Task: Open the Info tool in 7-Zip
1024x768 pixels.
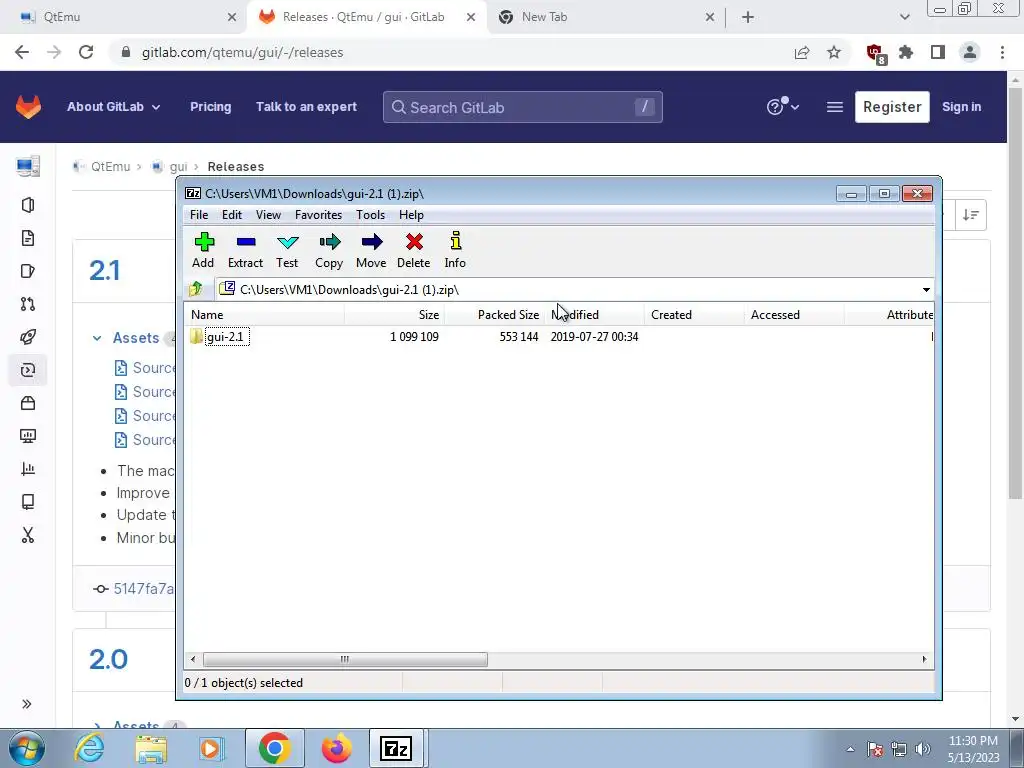Action: click(455, 250)
